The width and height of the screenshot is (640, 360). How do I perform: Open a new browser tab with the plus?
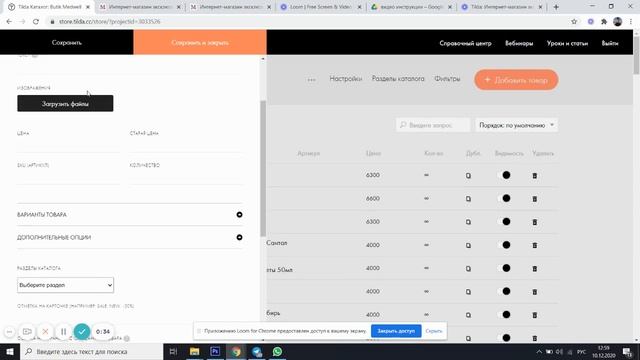tap(556, 7)
